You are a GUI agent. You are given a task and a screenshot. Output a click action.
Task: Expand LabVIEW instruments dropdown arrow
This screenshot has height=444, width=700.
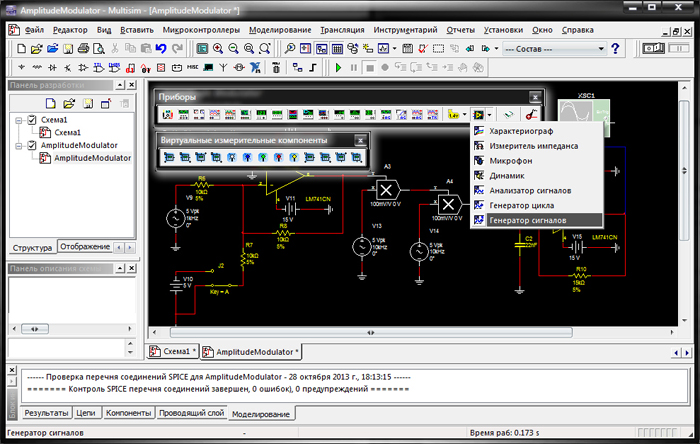coord(490,115)
